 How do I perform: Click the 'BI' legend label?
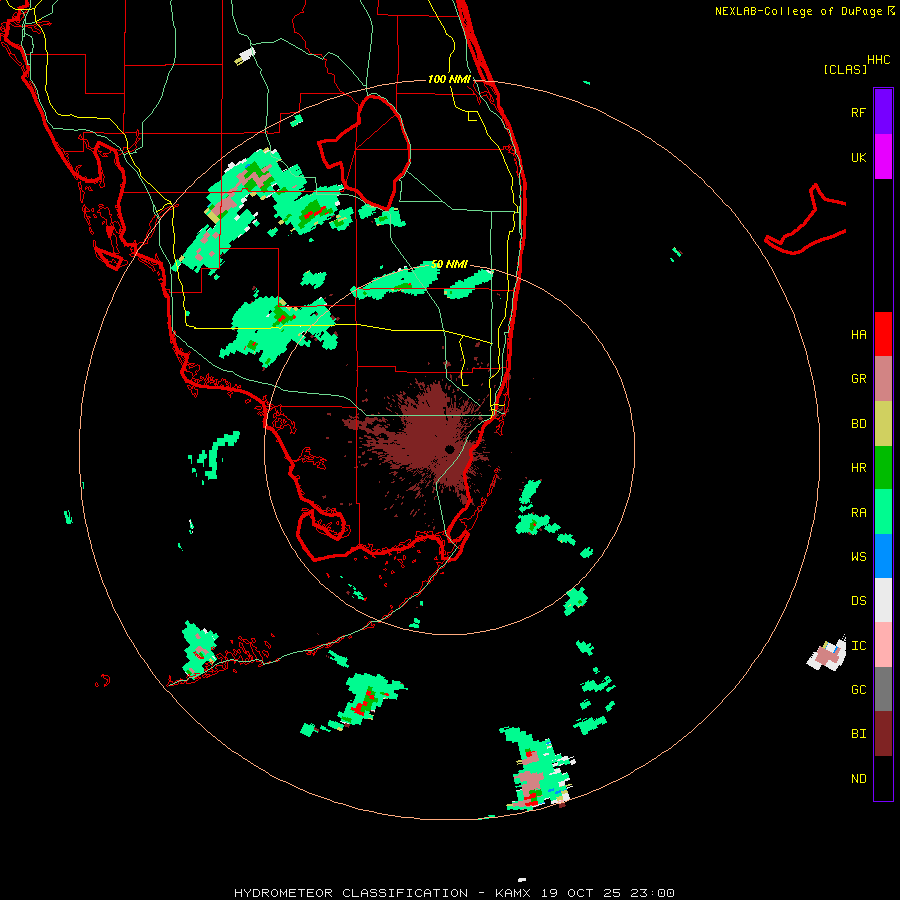(858, 734)
